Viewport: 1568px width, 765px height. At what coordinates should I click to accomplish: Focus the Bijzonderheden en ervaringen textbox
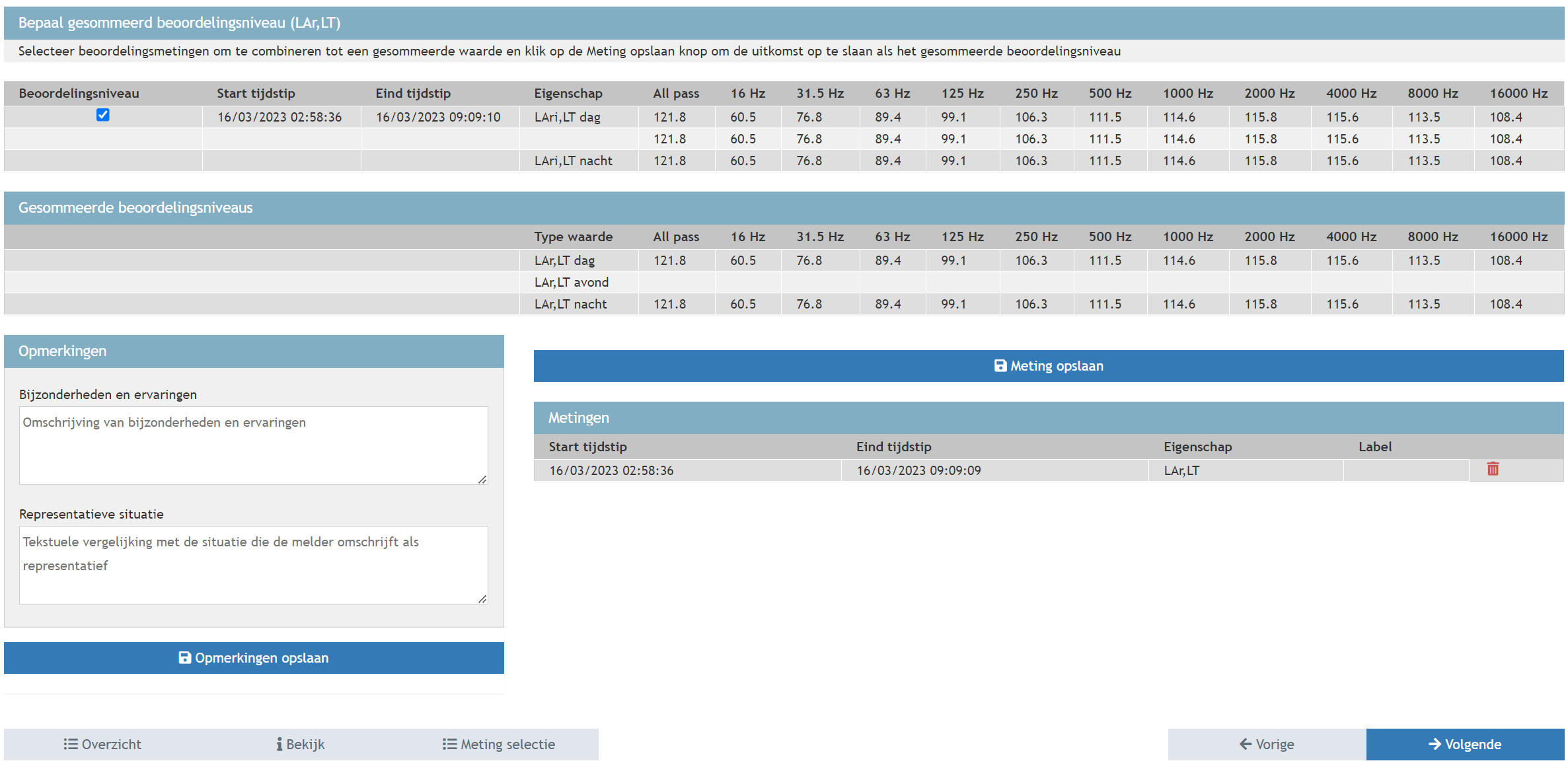point(253,445)
